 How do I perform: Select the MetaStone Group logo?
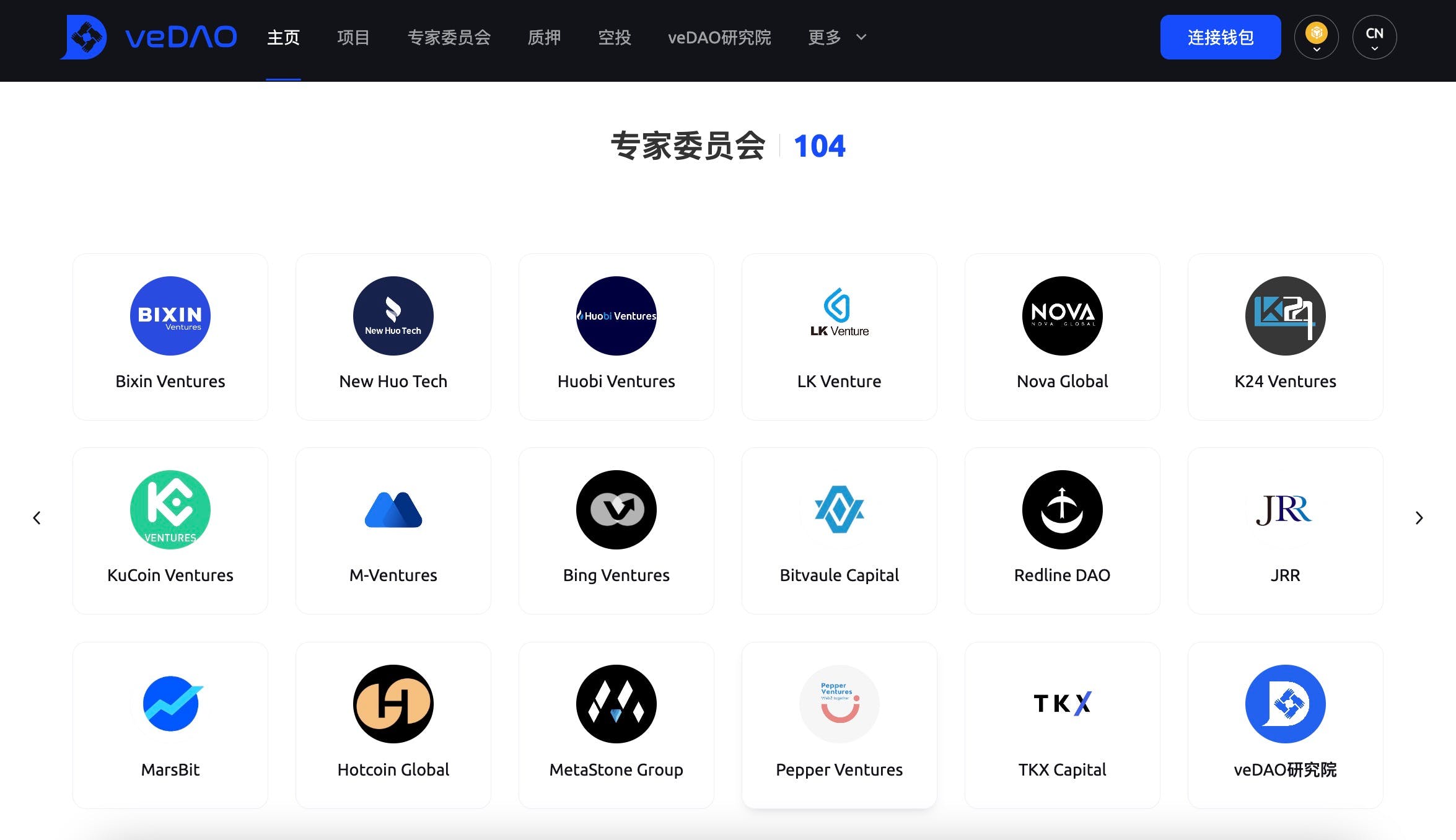click(616, 704)
